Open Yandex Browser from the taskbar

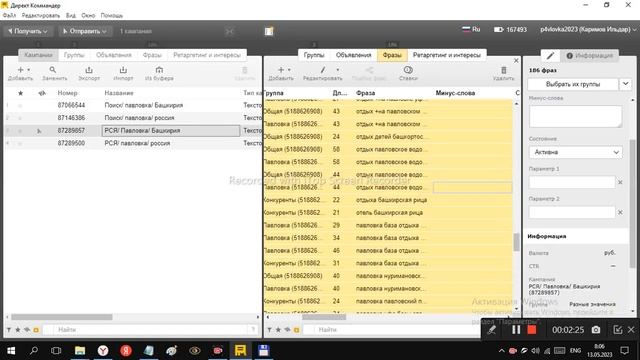(103, 350)
